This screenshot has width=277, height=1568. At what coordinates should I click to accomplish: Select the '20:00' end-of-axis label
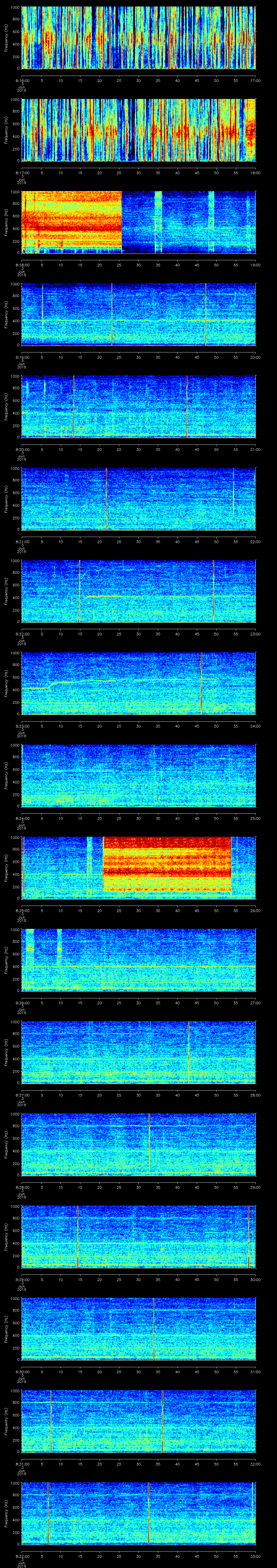click(255, 357)
